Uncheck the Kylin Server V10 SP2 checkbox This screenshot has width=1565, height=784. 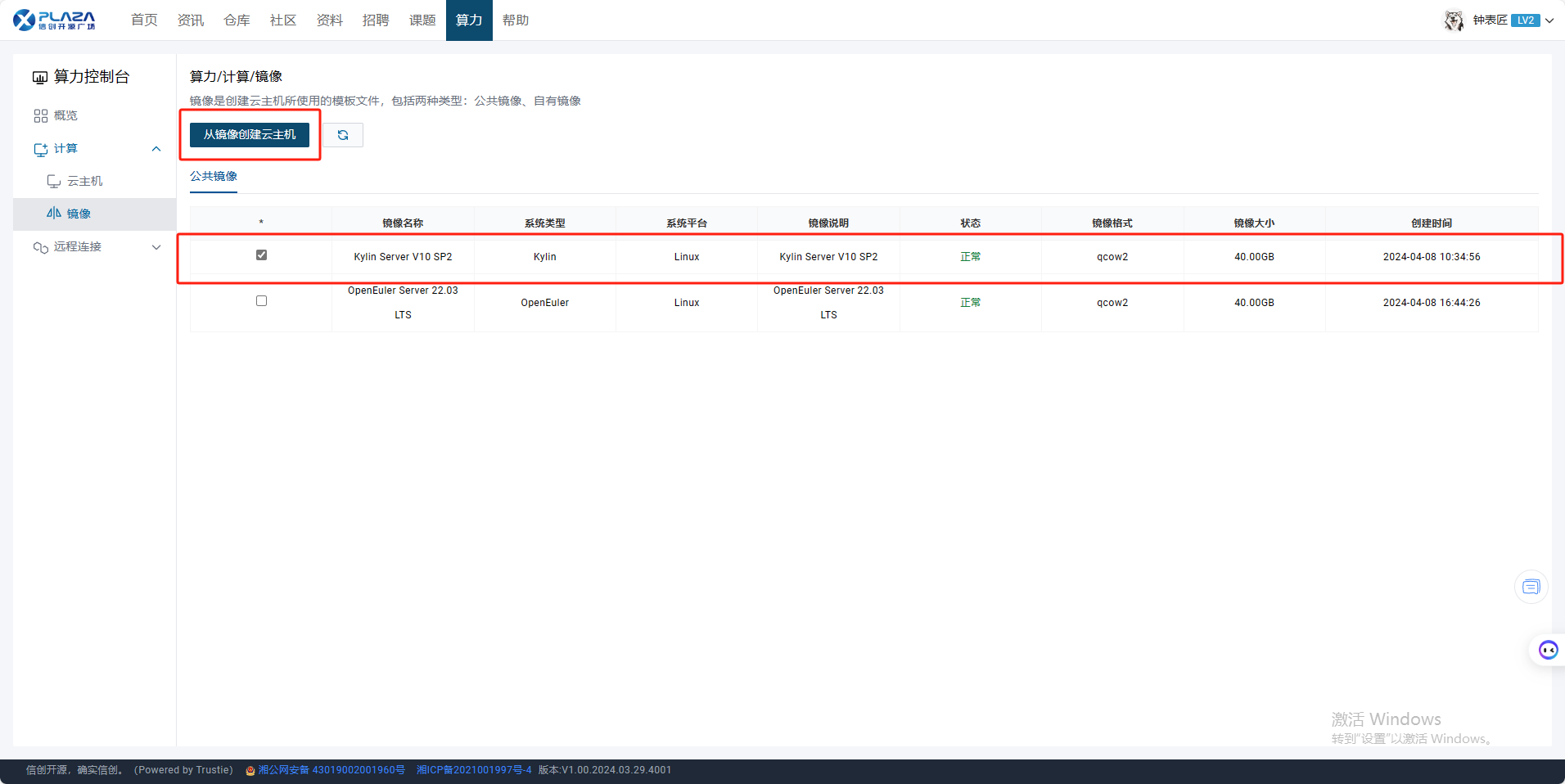[261, 255]
